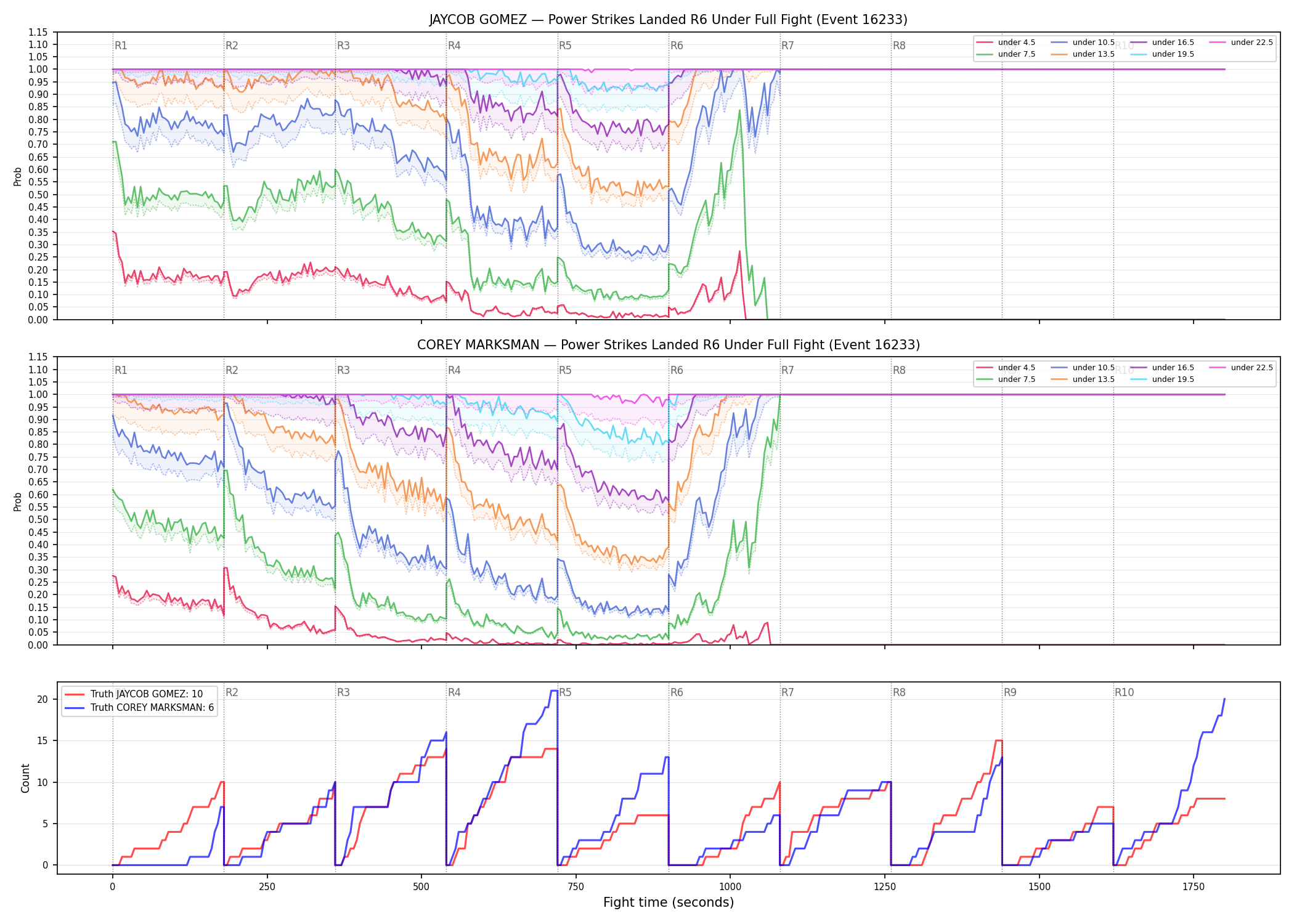The image size is (1294, 924).
Task: Click the Corey Marksman chart title
Action: pos(669,345)
